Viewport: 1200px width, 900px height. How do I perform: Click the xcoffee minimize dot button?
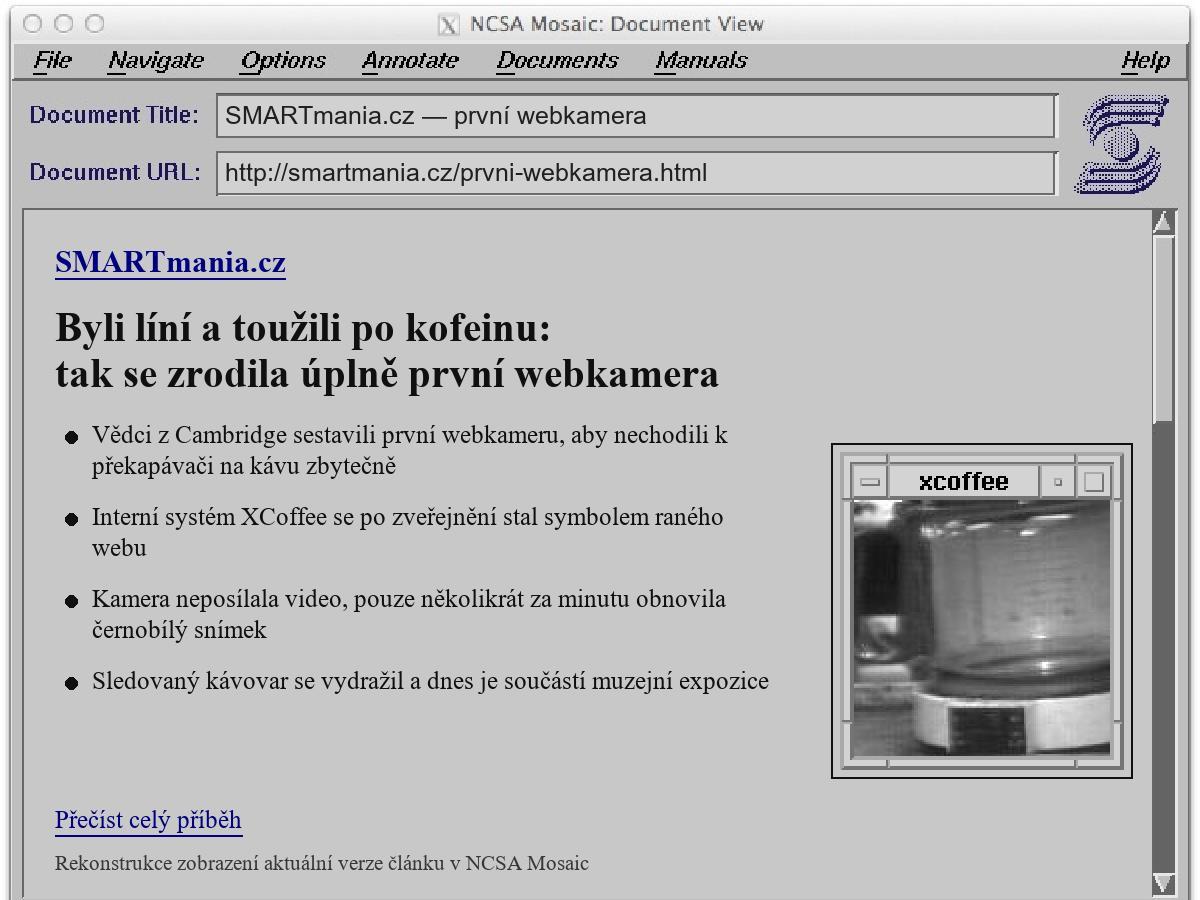click(1058, 482)
